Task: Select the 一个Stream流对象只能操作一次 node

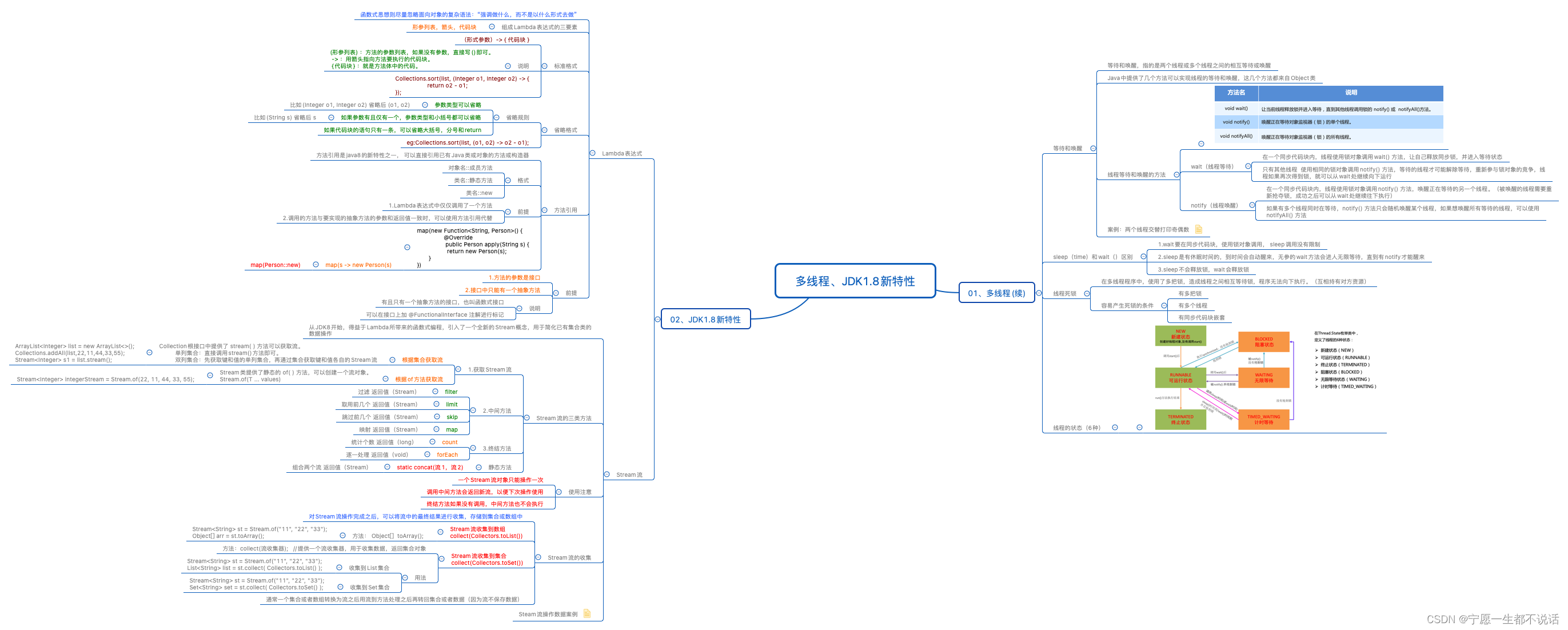Action: tap(500, 480)
